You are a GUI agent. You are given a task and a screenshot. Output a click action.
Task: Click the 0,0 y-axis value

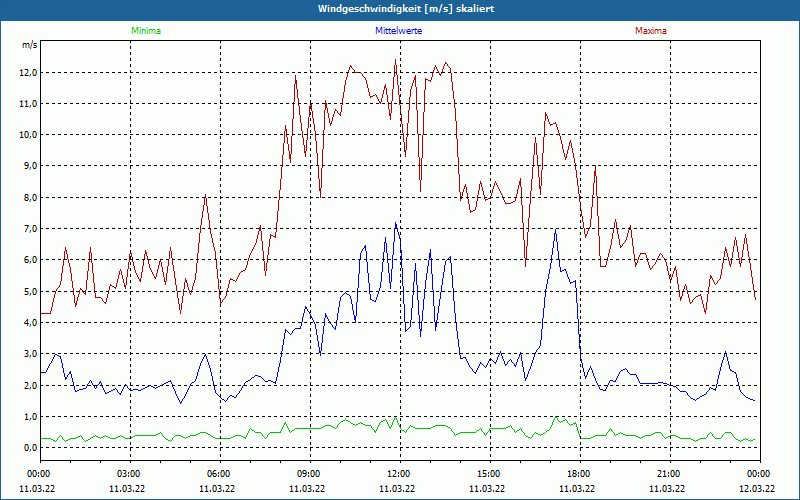30,447
